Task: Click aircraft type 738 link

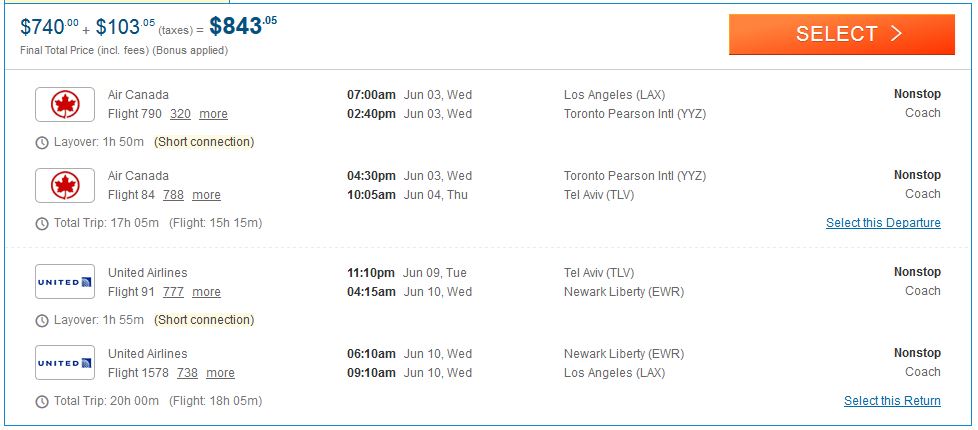Action: [x=187, y=373]
